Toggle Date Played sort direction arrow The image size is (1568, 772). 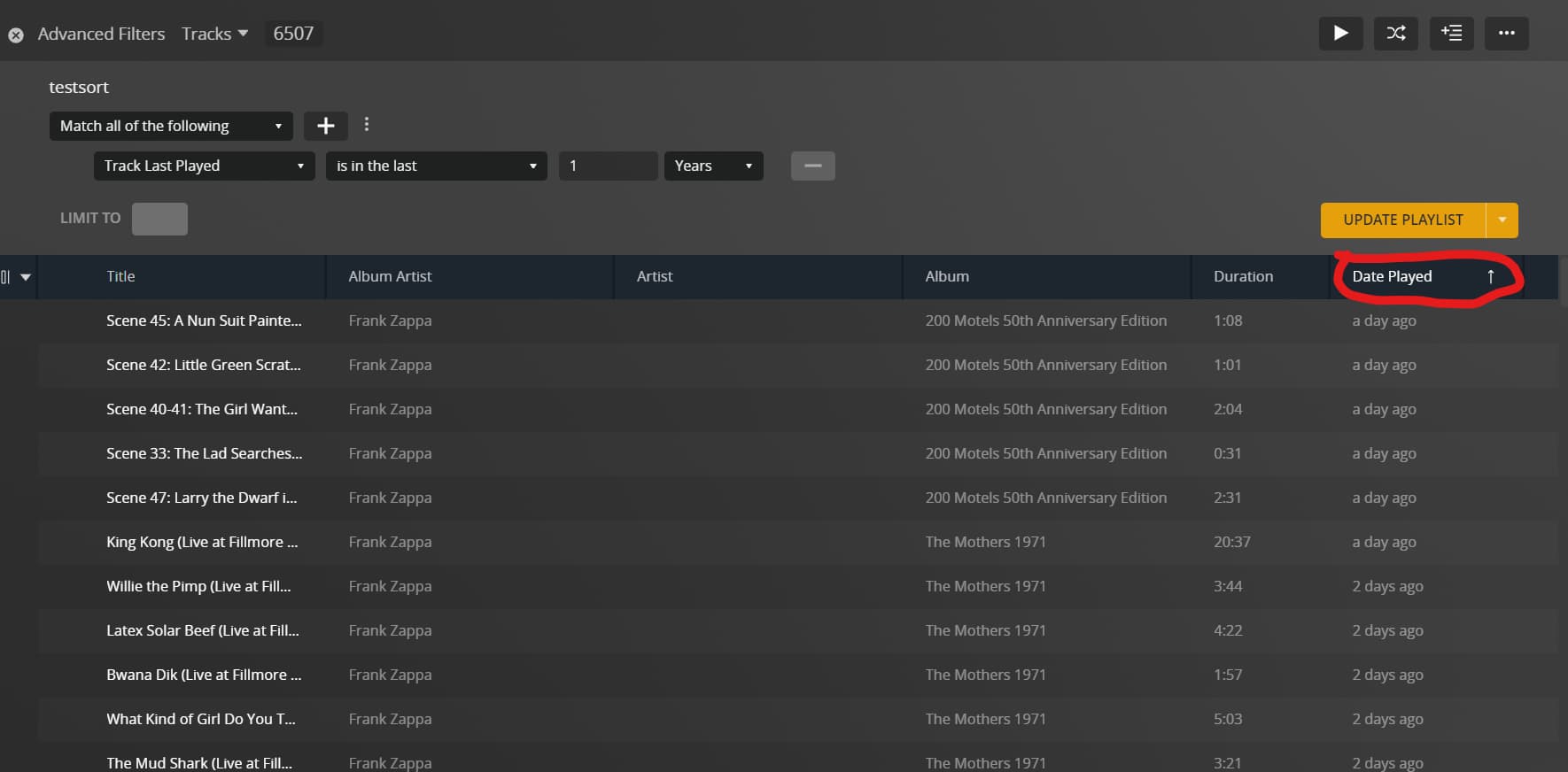[x=1491, y=276]
